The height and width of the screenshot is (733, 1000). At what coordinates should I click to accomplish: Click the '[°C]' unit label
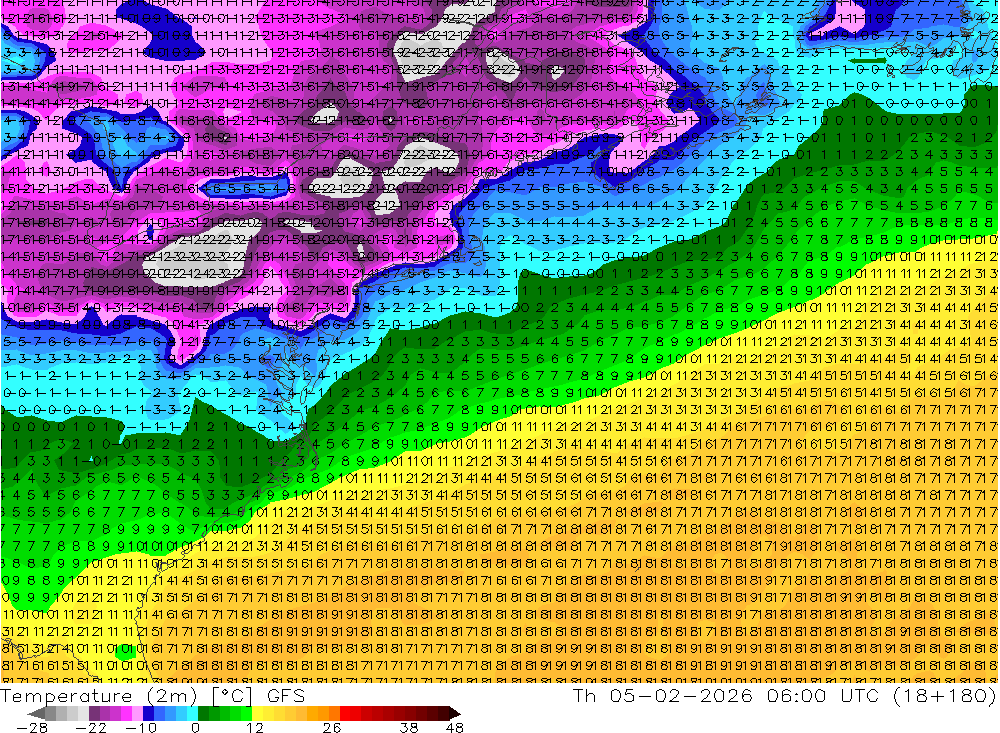click(232, 696)
